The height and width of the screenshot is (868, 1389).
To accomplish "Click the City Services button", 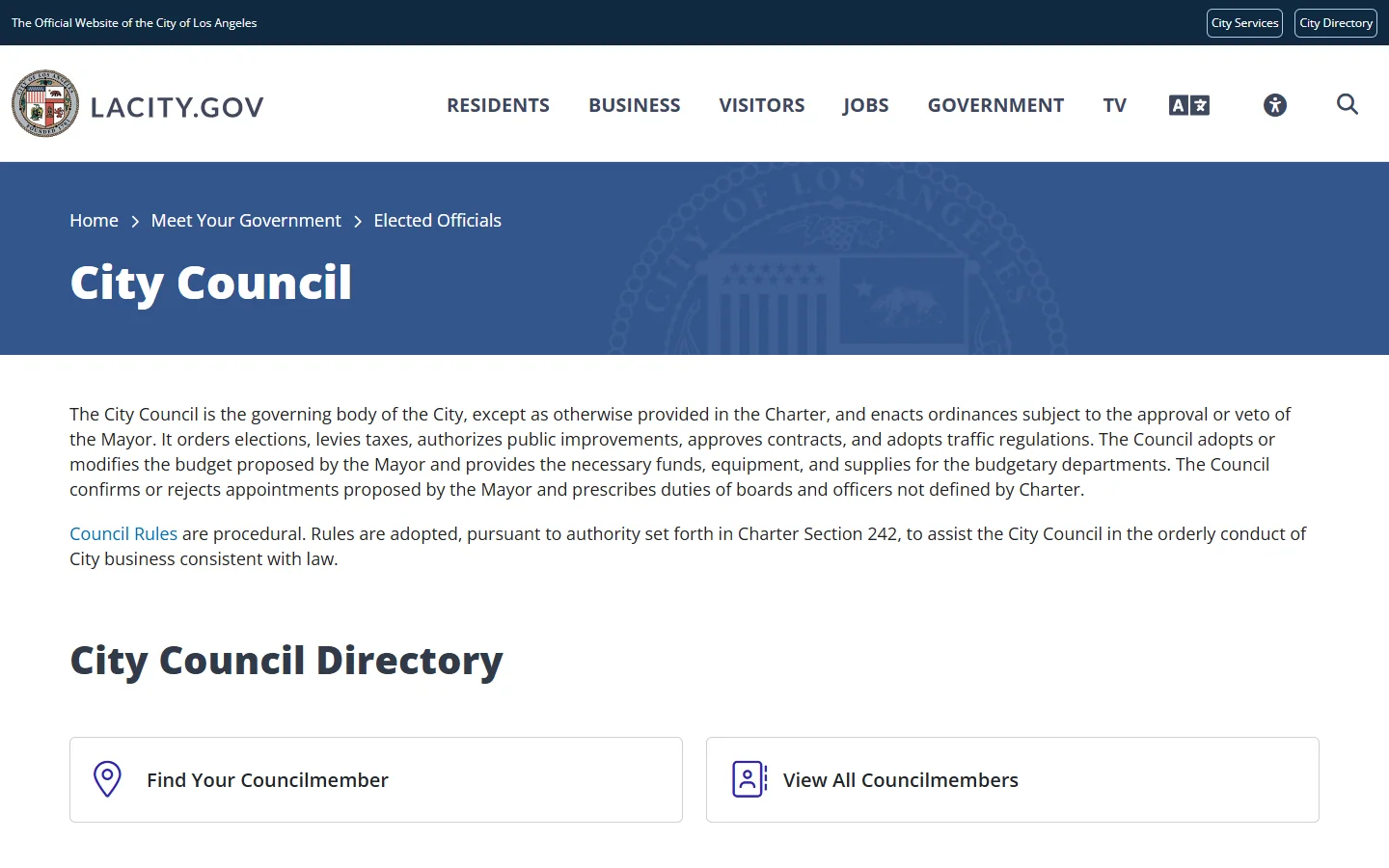I will (1244, 23).
